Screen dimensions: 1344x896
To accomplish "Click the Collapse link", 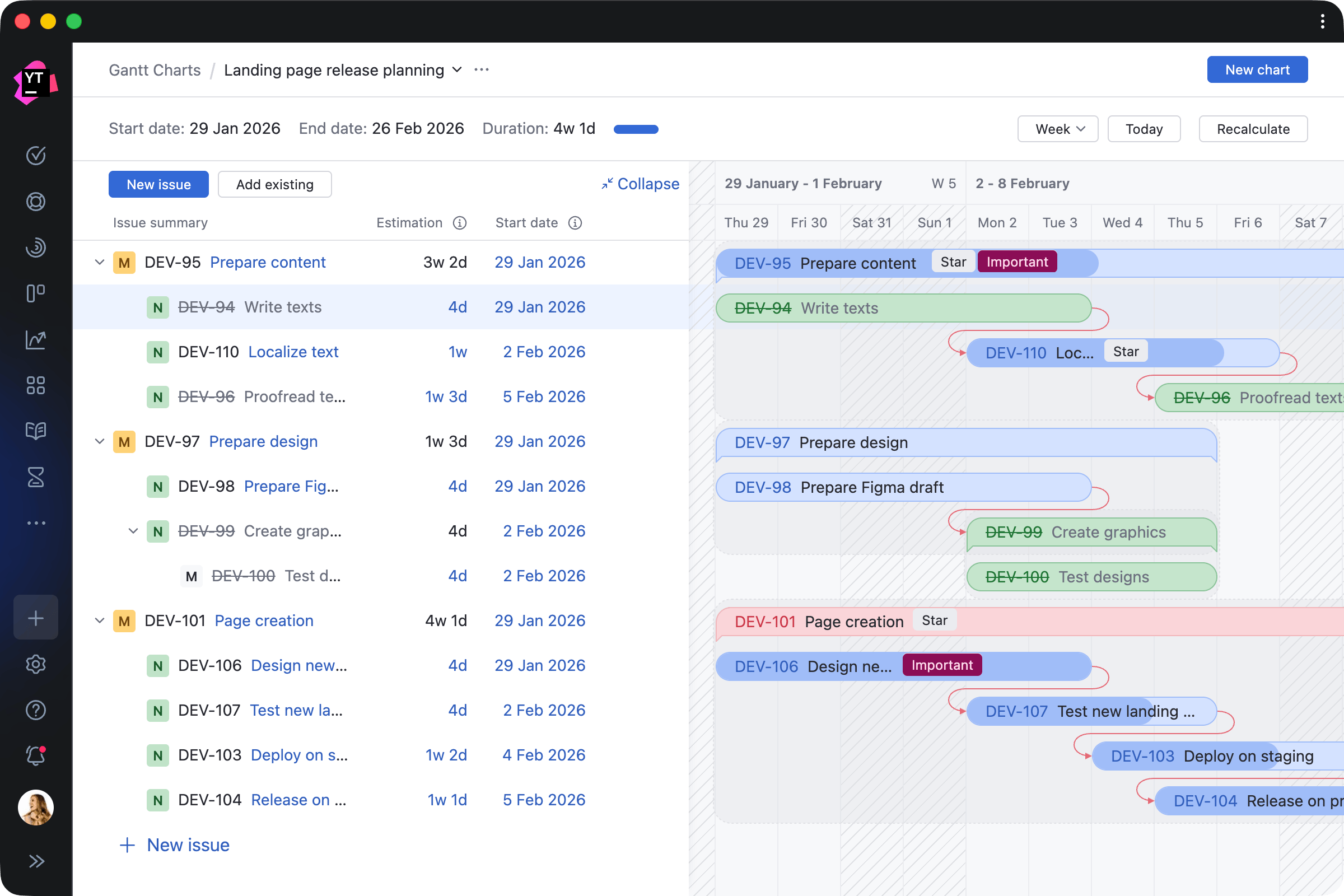I will [x=641, y=184].
